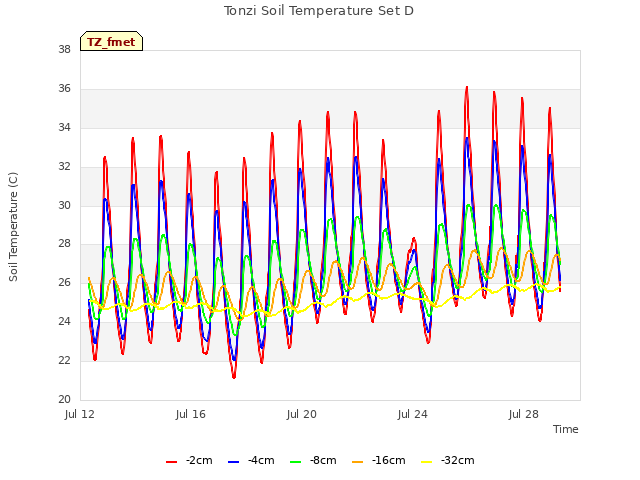Click the chart title Tonzi Soil Temperature Set D
This screenshot has width=640, height=480.
click(x=319, y=11)
